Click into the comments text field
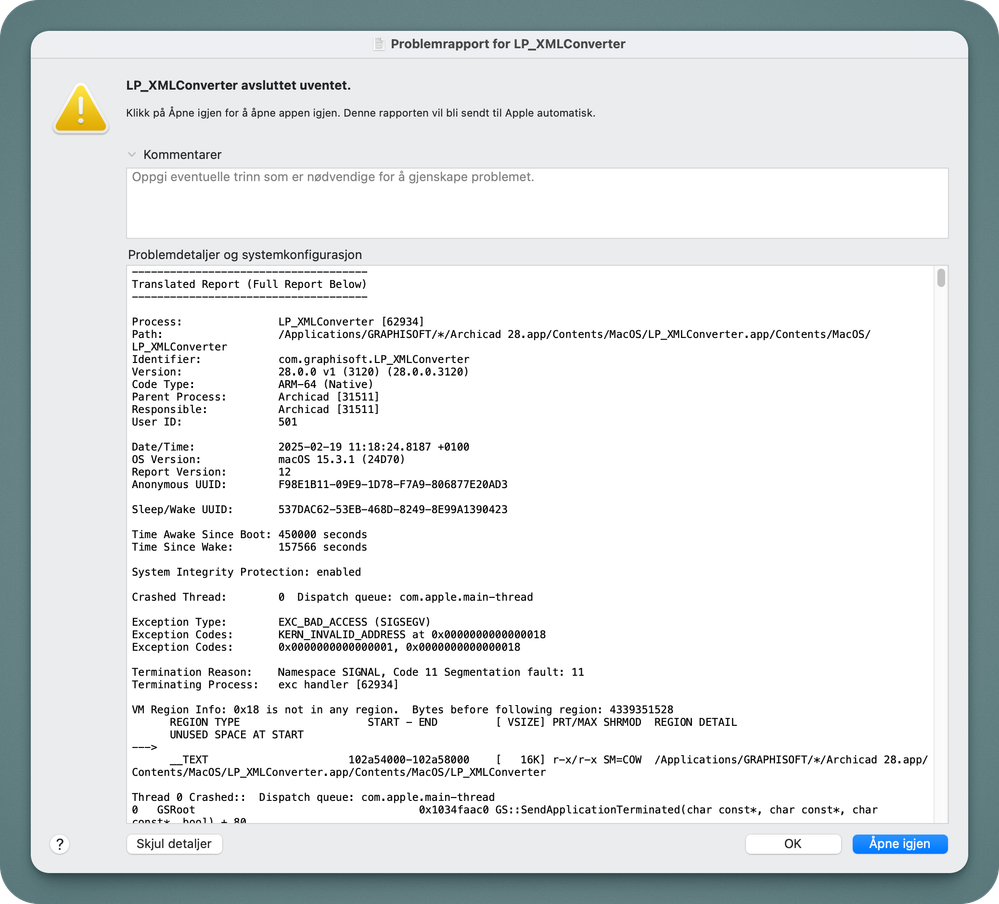The width and height of the screenshot is (999, 904). pos(537,203)
